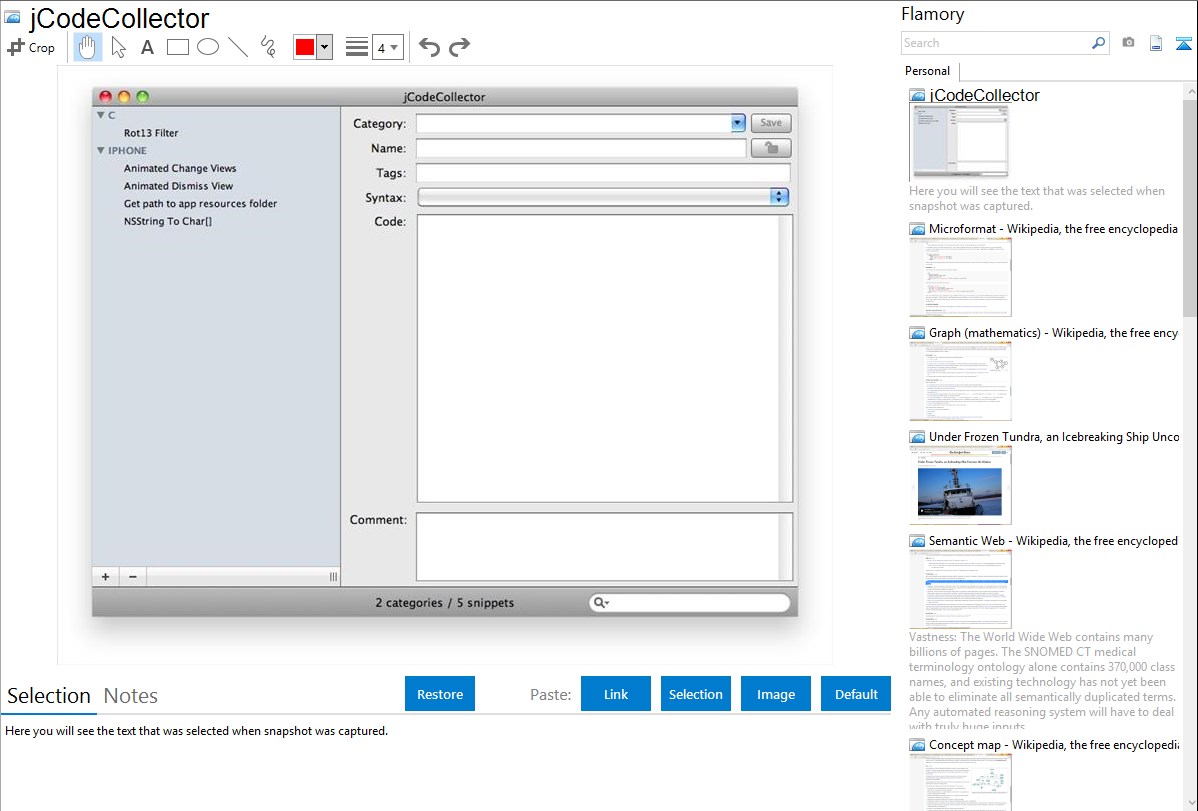
Task: Select Get path to app resources folder
Action: click(200, 203)
